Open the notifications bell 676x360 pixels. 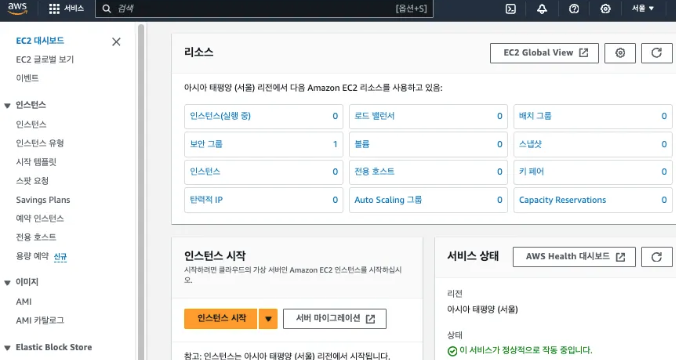pyautogui.click(x=542, y=9)
